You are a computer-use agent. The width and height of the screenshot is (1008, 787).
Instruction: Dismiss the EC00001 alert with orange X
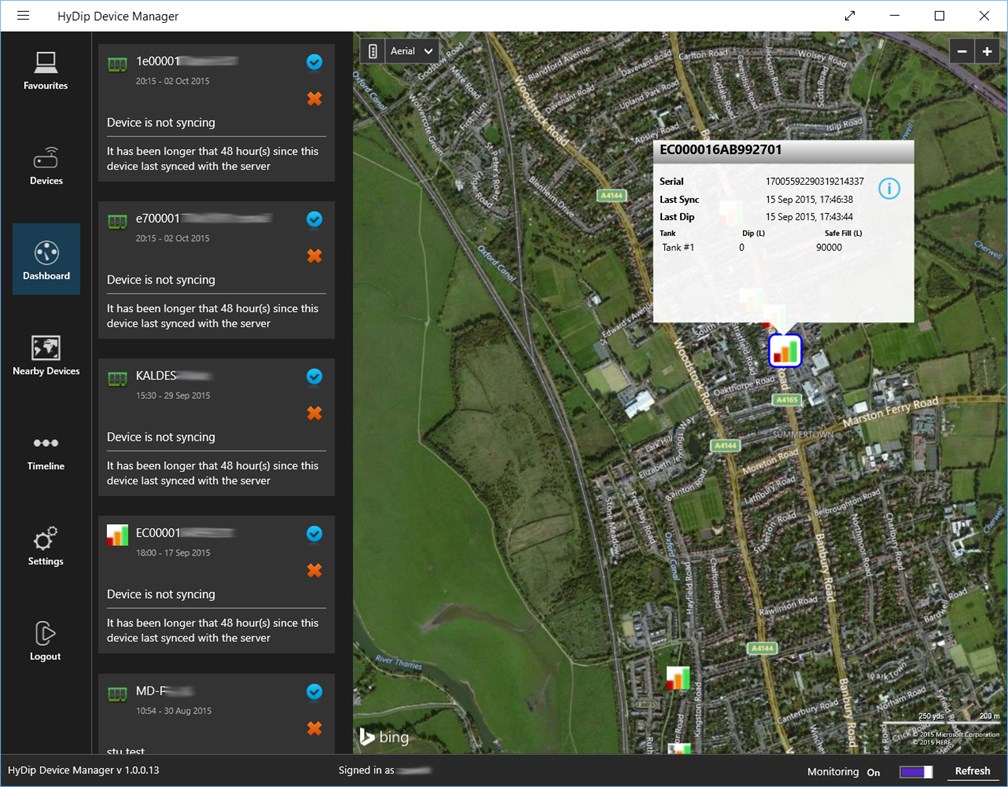coord(314,570)
